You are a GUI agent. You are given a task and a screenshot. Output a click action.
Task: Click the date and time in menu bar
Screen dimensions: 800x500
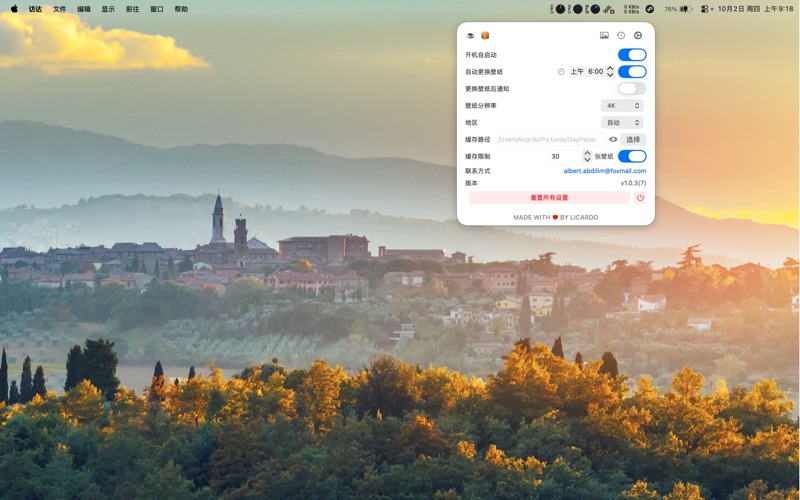pyautogui.click(x=755, y=9)
